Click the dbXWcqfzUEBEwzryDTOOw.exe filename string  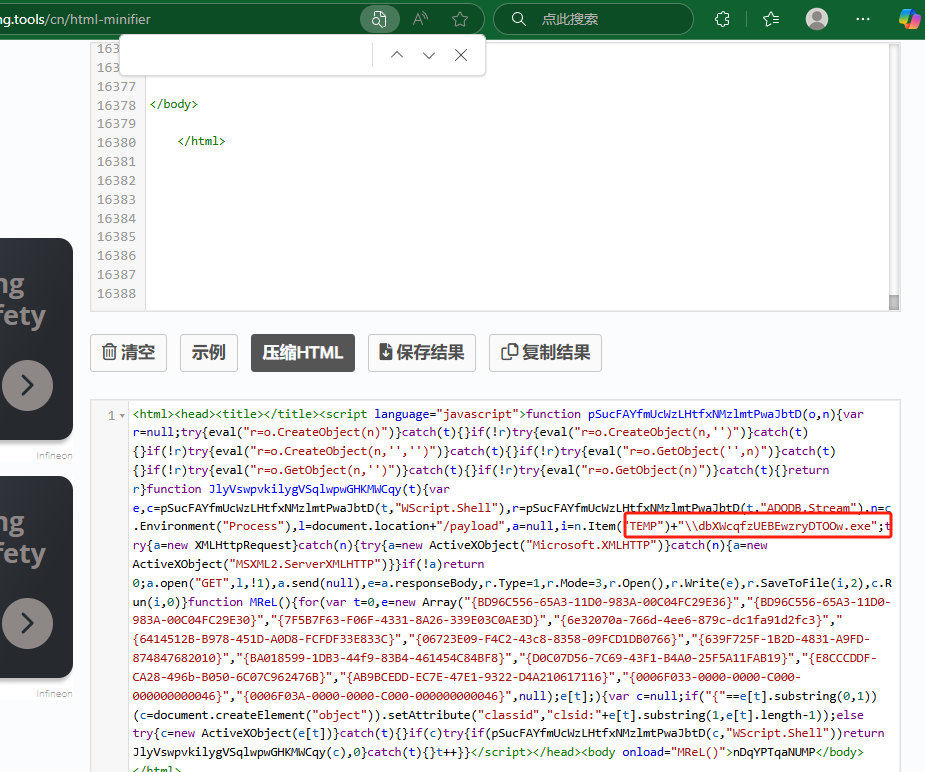coord(784,527)
